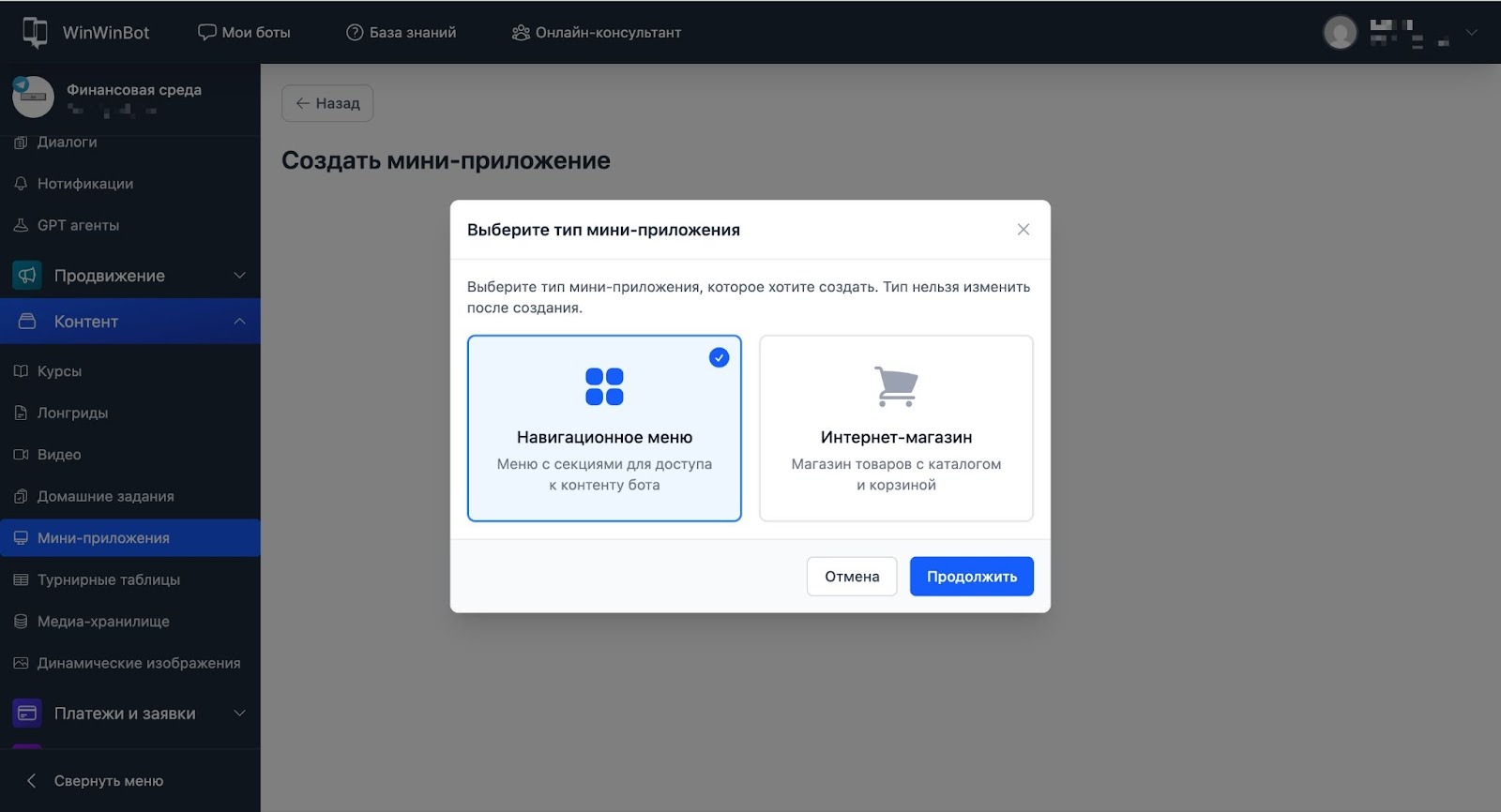Viewport: 1501px width, 812px height.
Task: Click the four-squares Навигационное меню icon
Action: [604, 386]
